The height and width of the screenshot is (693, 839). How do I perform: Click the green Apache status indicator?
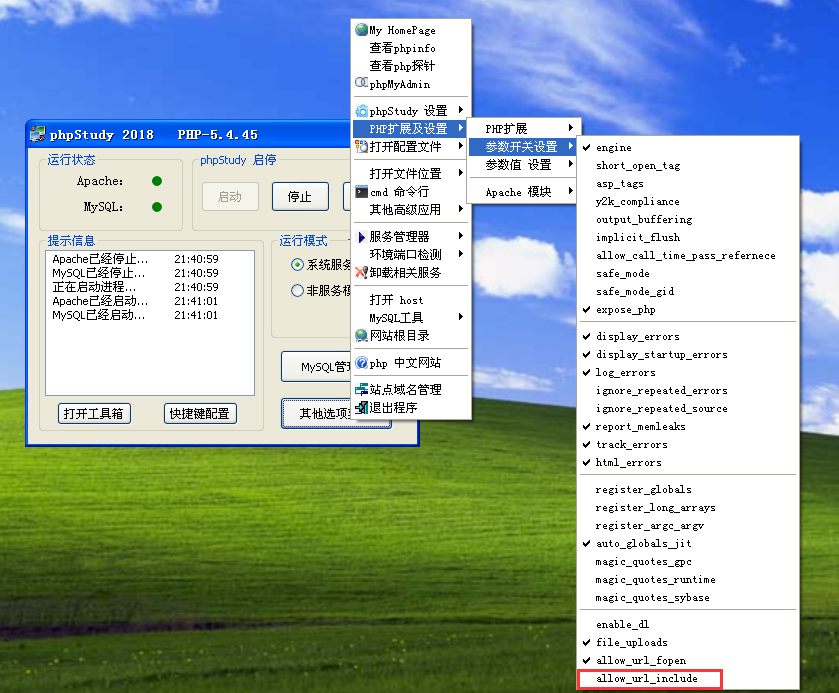tap(157, 181)
